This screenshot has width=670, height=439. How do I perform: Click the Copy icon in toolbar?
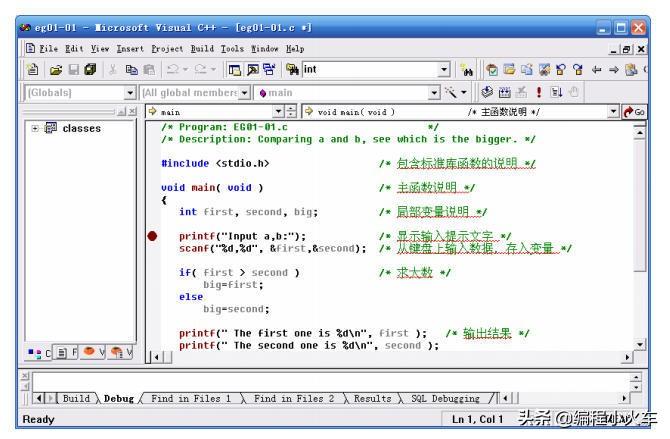click(x=131, y=70)
